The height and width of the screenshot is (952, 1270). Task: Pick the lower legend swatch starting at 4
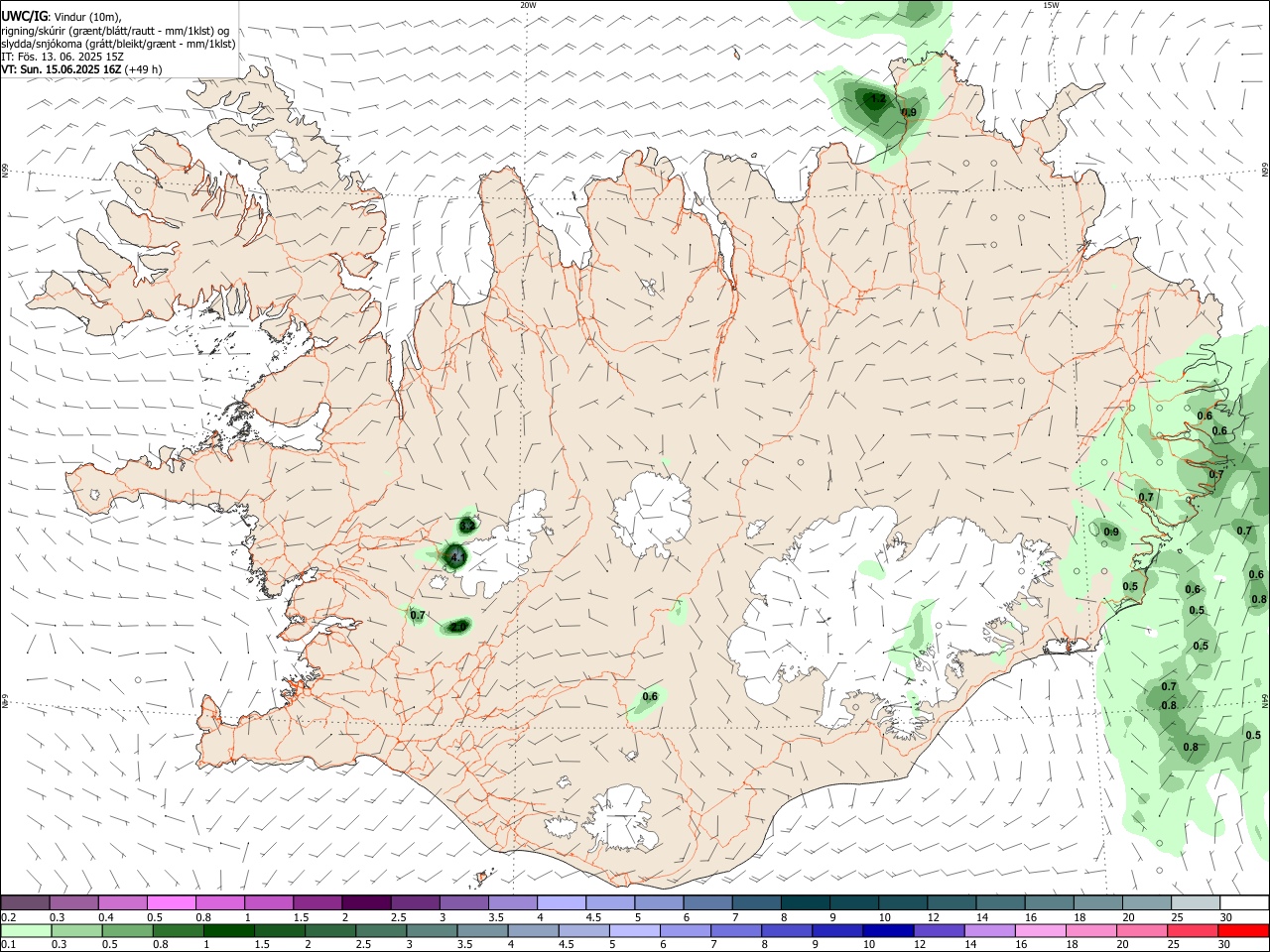533,930
